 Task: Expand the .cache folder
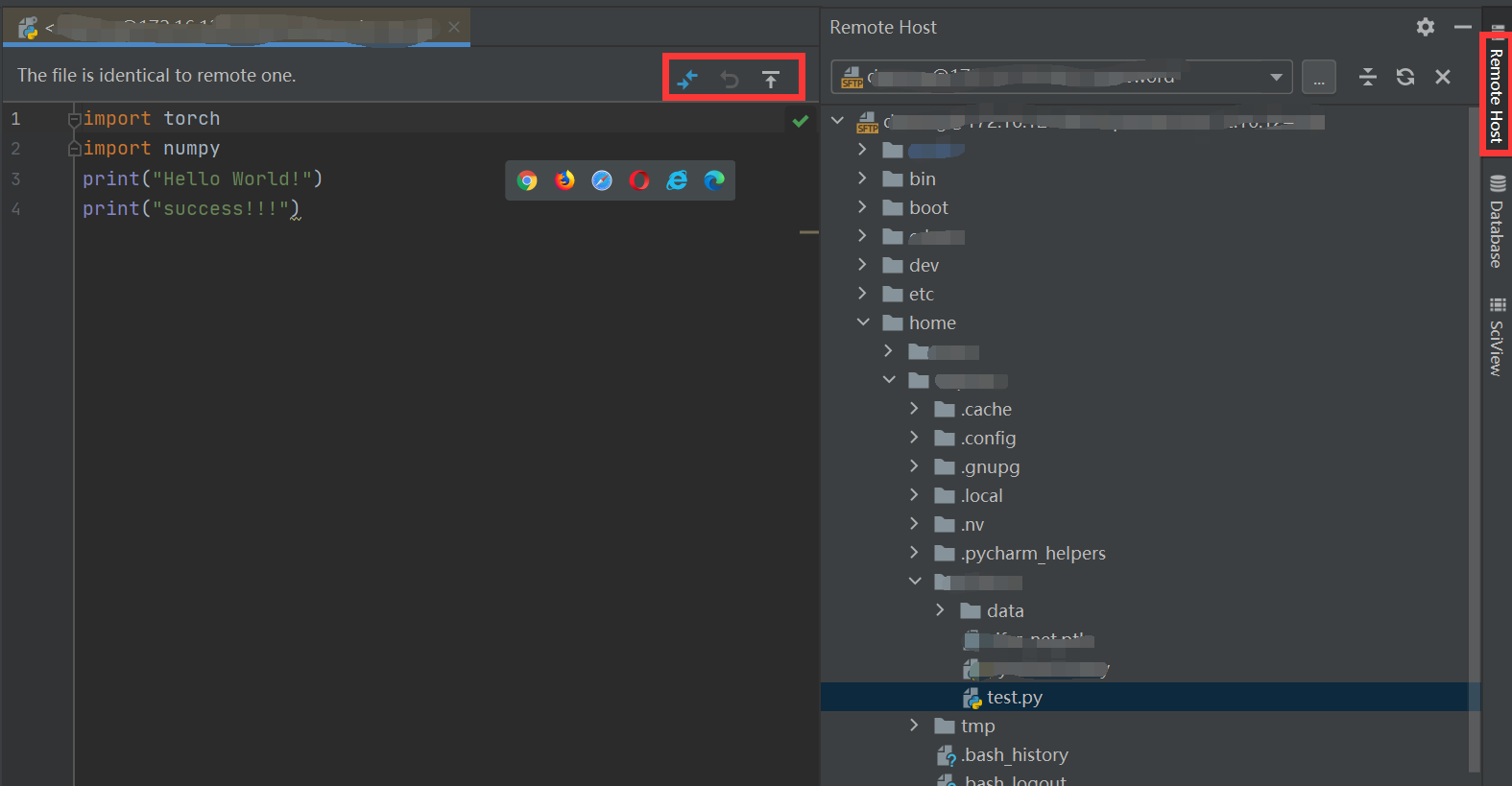[x=914, y=409]
